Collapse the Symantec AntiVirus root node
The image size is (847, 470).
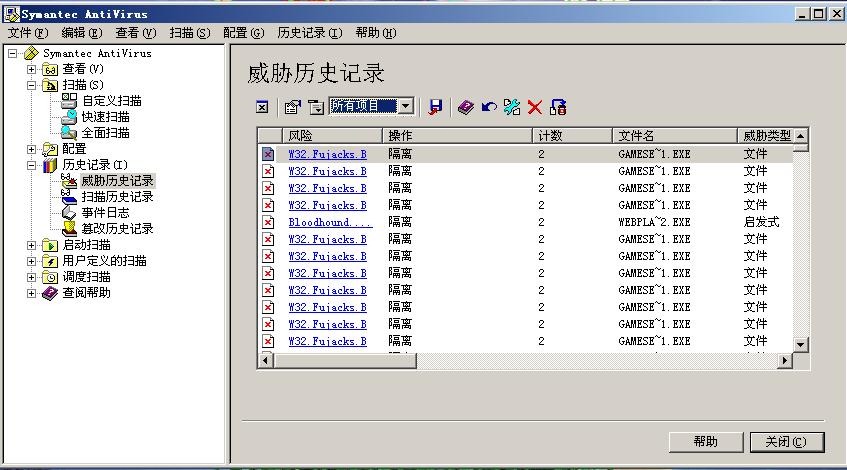12,53
